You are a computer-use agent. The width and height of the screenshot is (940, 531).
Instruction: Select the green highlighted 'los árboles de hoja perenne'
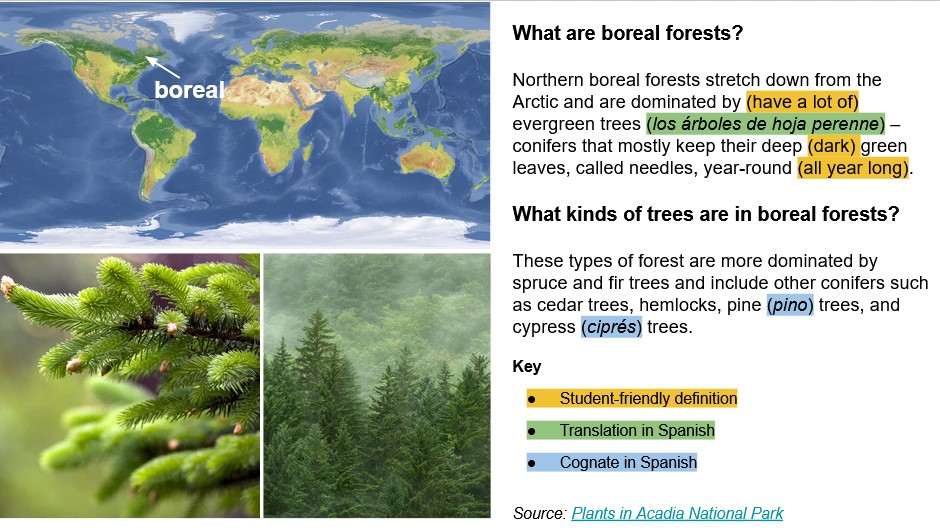(x=766, y=123)
